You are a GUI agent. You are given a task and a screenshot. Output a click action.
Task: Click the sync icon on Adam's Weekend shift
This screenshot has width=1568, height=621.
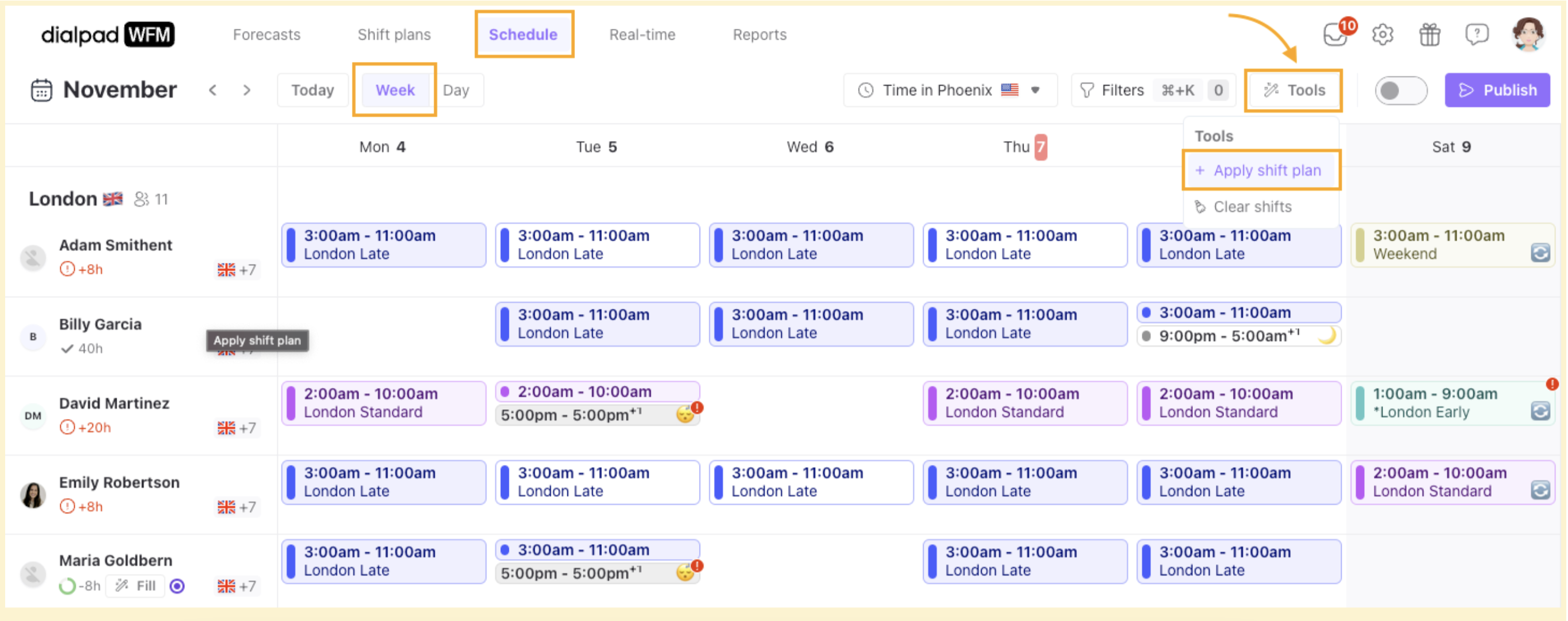click(x=1540, y=254)
